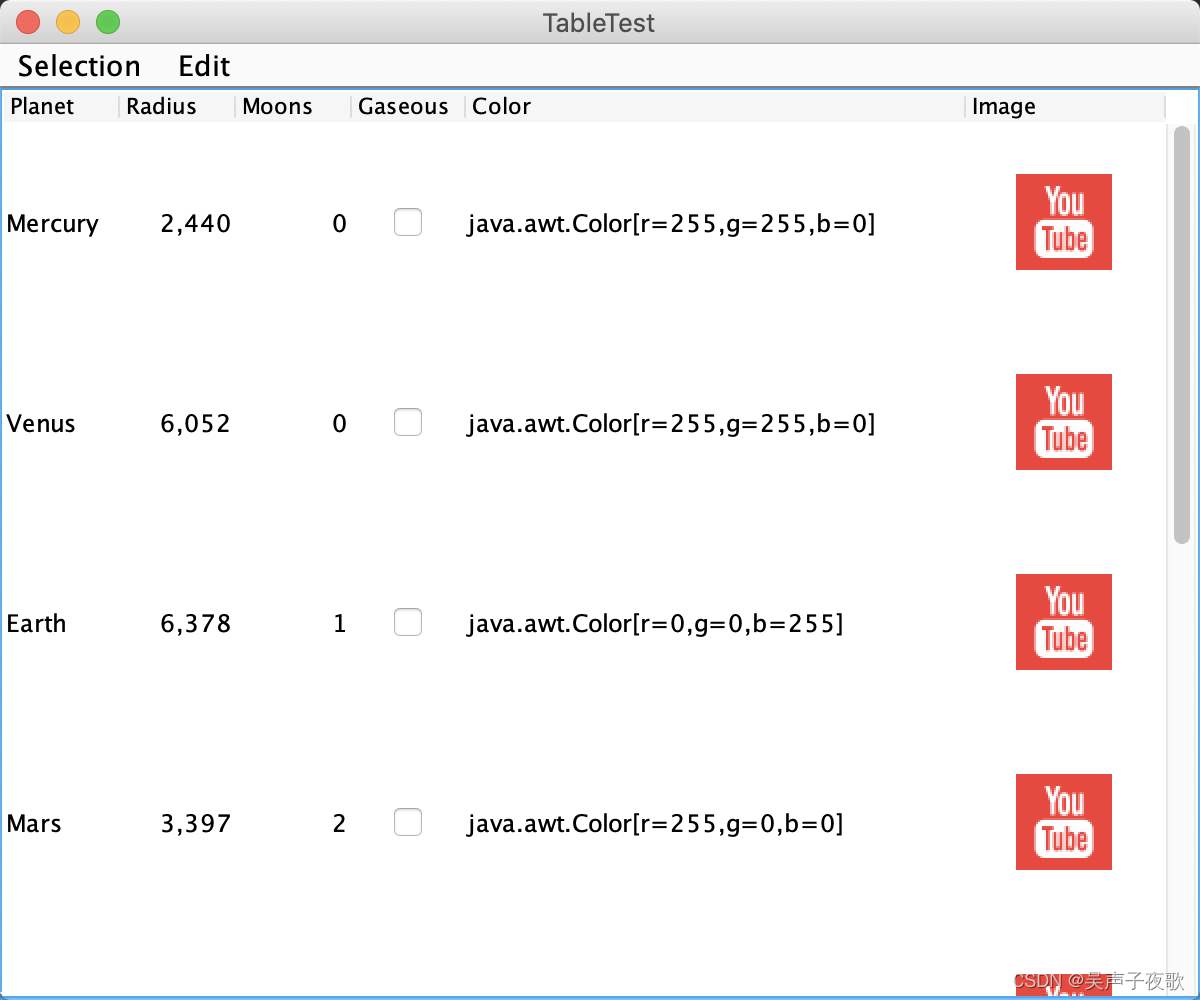Select the Venus planet name cell
This screenshot has width=1200, height=1000.
[x=41, y=423]
